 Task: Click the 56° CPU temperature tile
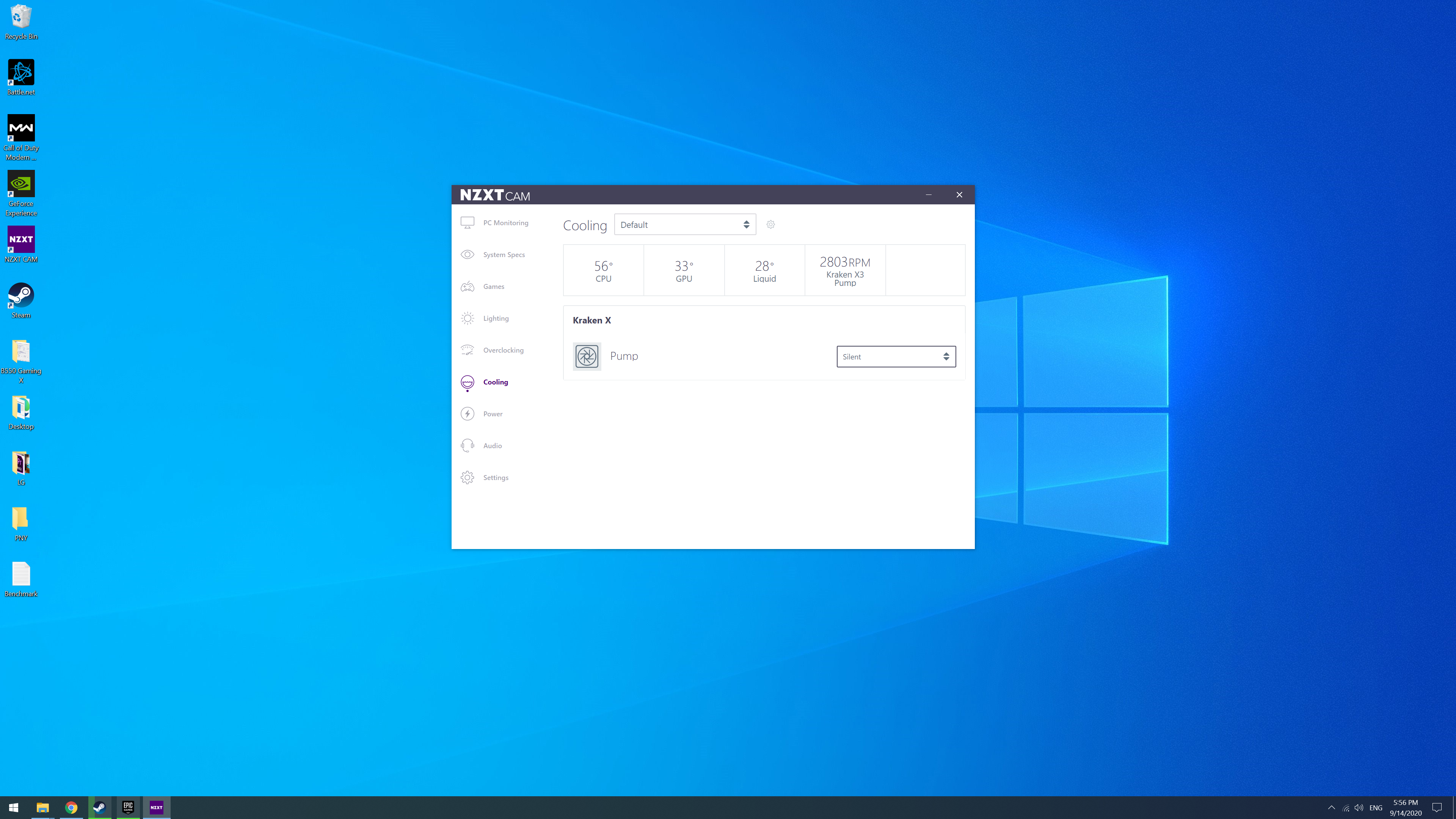pyautogui.click(x=603, y=270)
